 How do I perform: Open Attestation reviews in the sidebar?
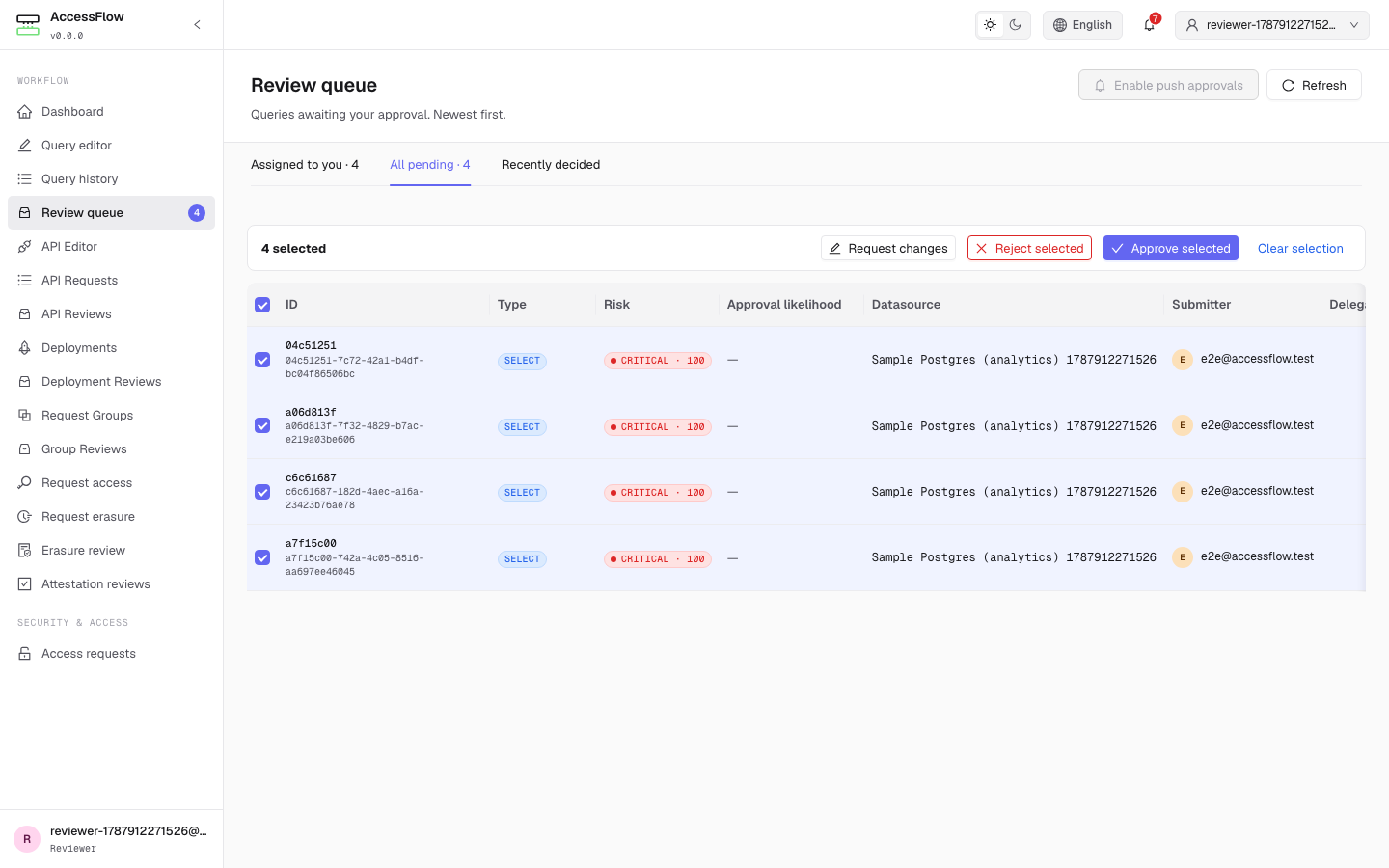(111, 584)
